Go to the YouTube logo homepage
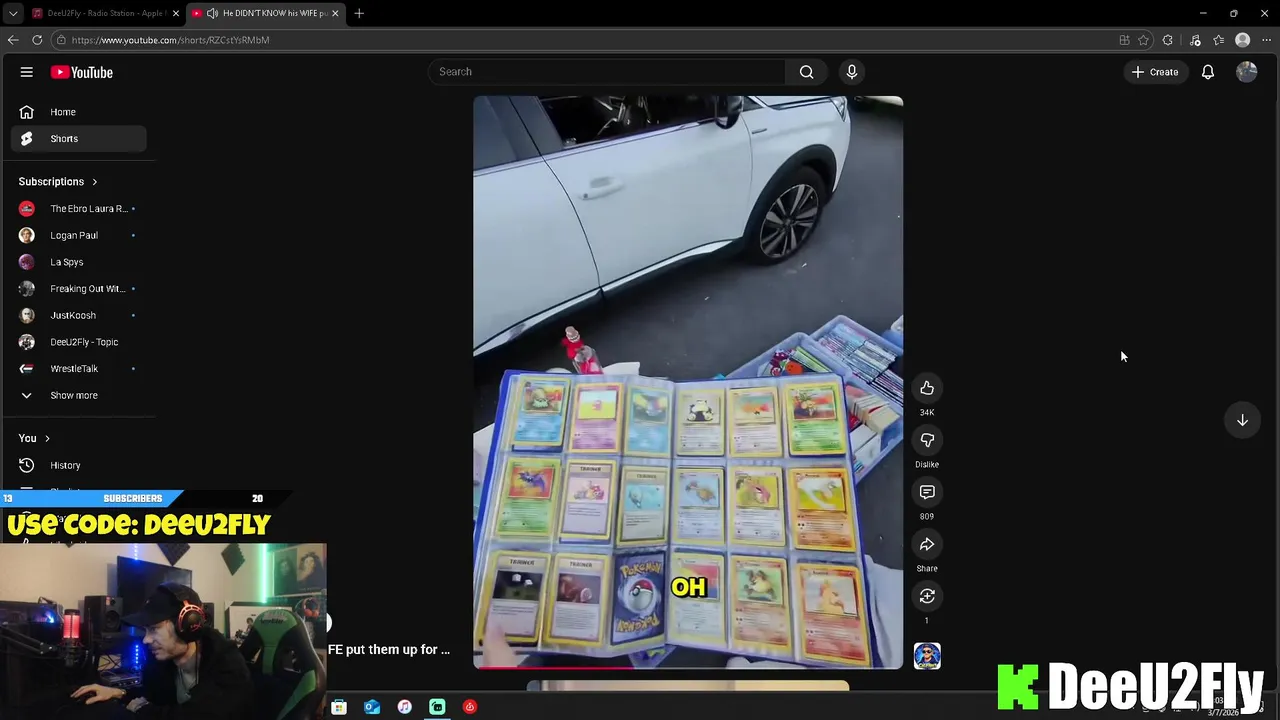The height and width of the screenshot is (720, 1280). pos(82,72)
